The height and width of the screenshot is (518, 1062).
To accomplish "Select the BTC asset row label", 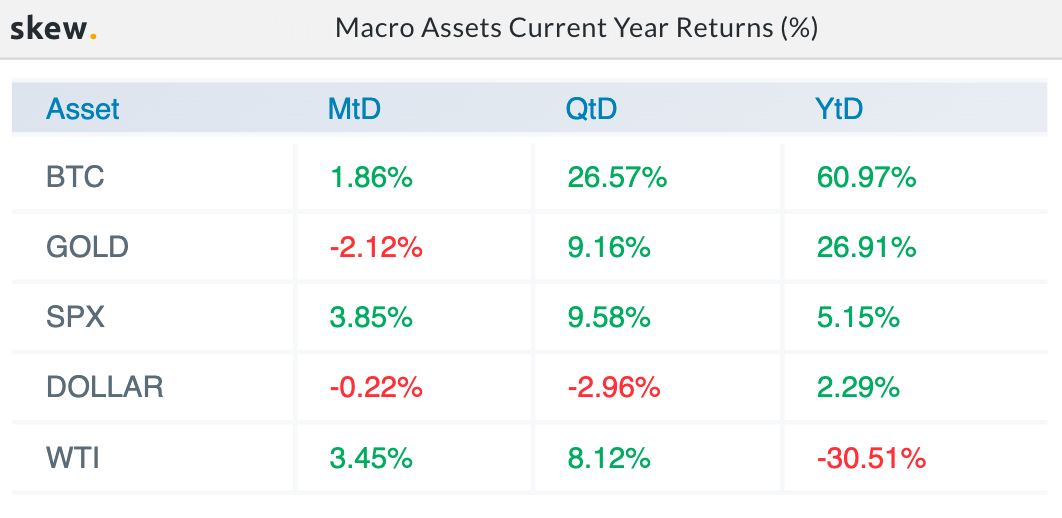I will (x=75, y=178).
